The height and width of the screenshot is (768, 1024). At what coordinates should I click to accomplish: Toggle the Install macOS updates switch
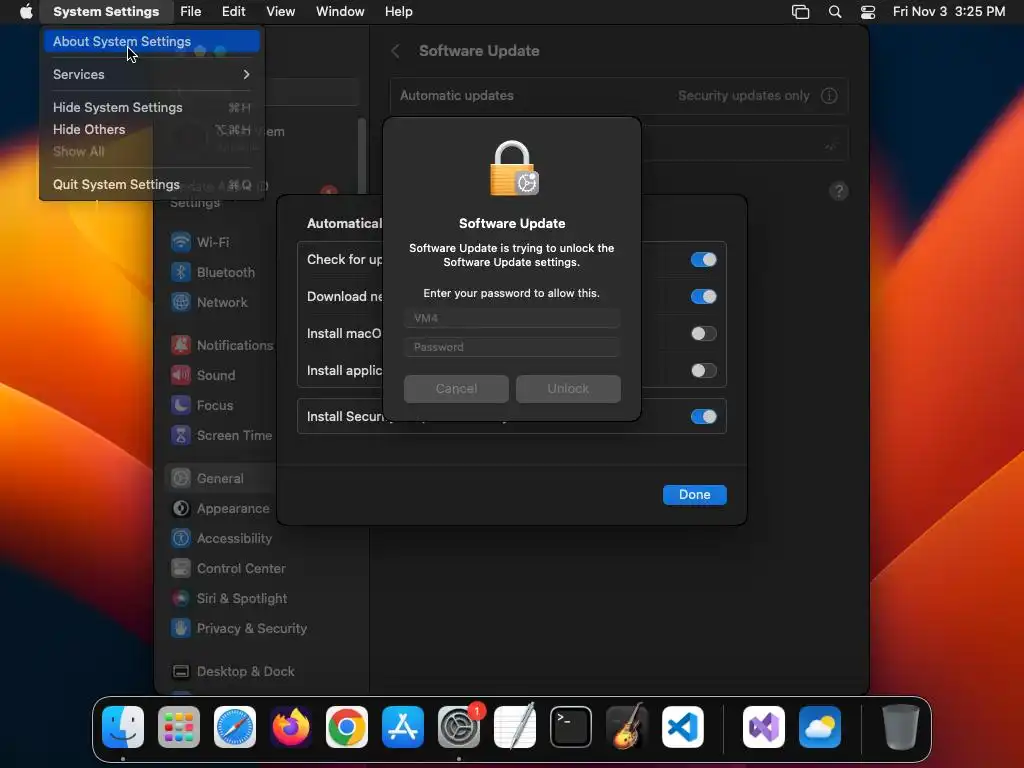tap(703, 334)
